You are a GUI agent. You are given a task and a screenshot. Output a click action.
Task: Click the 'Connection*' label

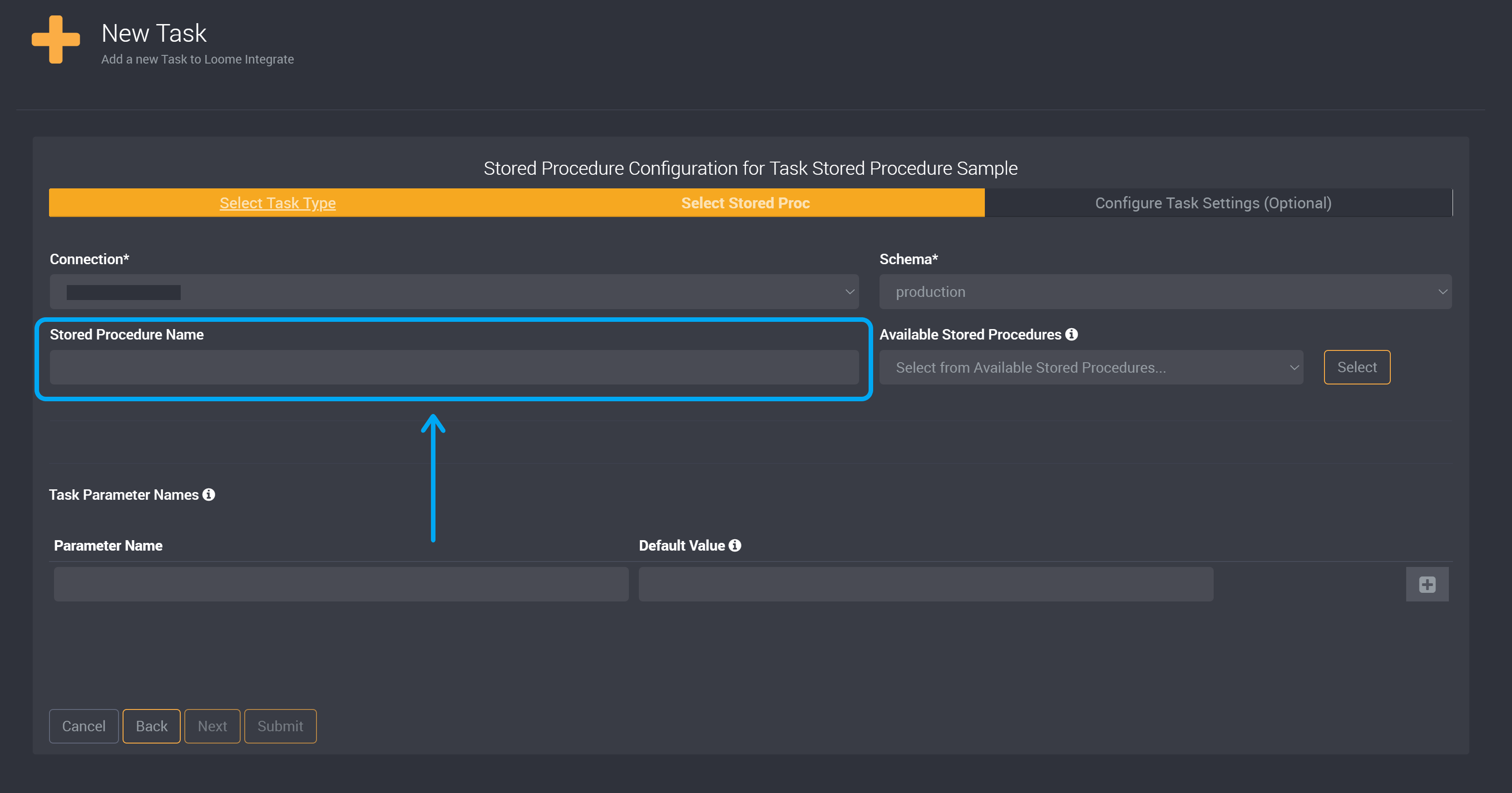point(89,259)
